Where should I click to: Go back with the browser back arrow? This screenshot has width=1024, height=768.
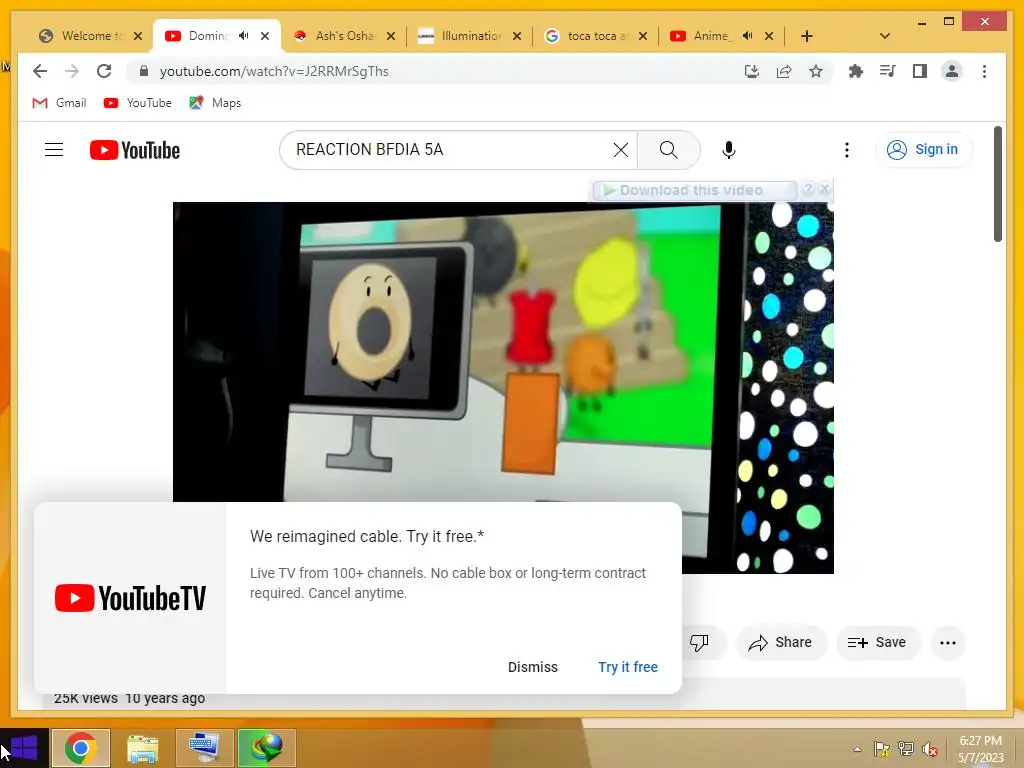tap(40, 71)
